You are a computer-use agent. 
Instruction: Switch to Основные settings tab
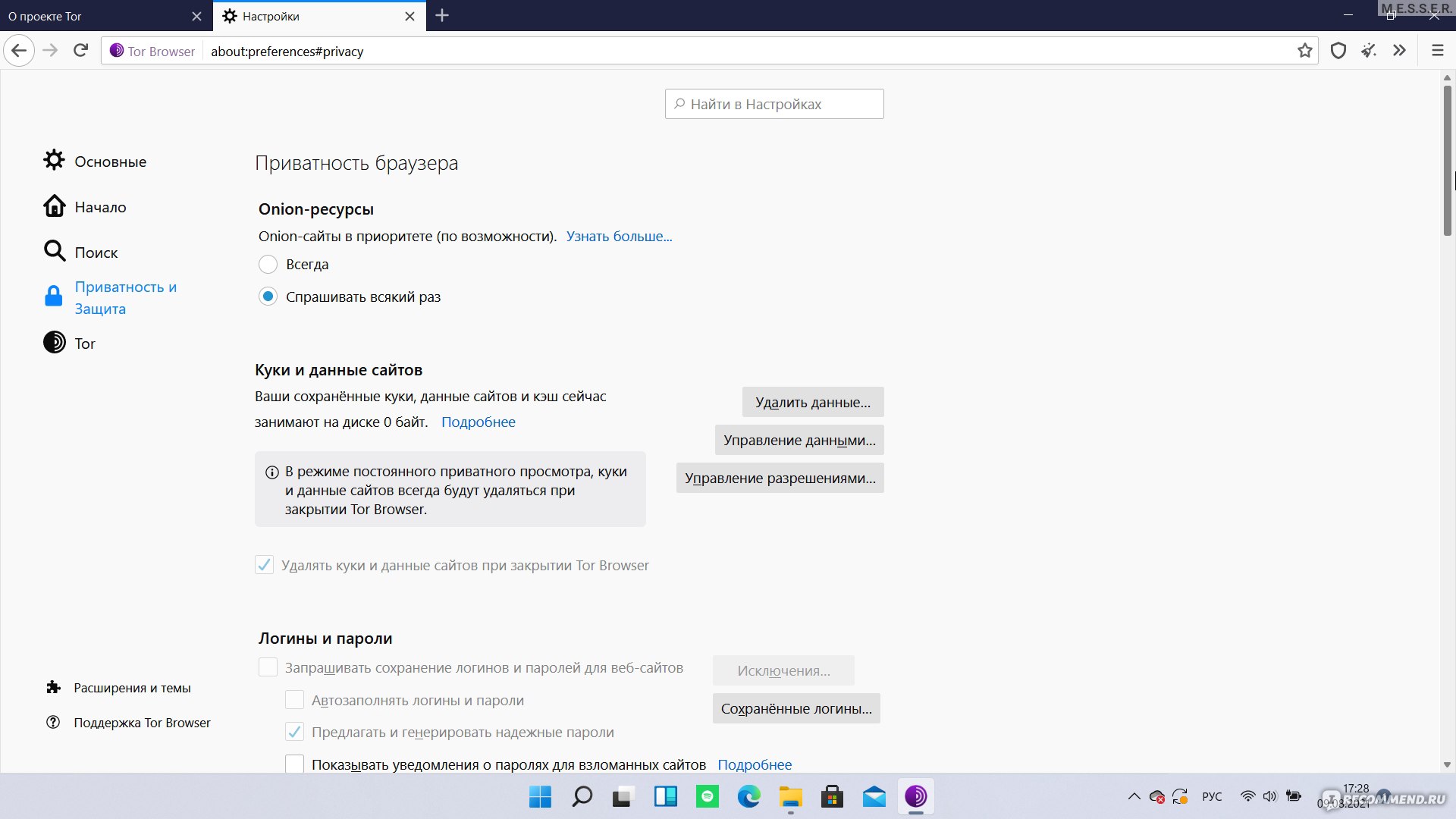[111, 161]
